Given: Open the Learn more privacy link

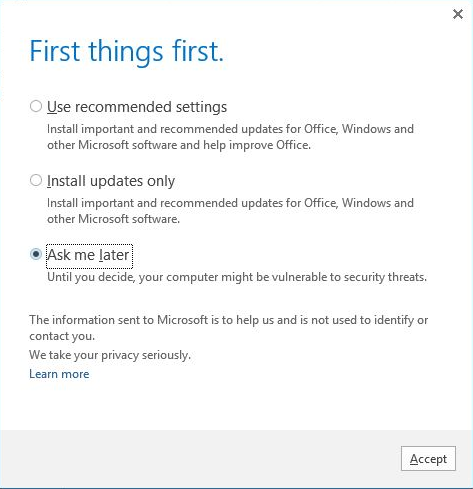Looking at the screenshot, I should pos(59,374).
